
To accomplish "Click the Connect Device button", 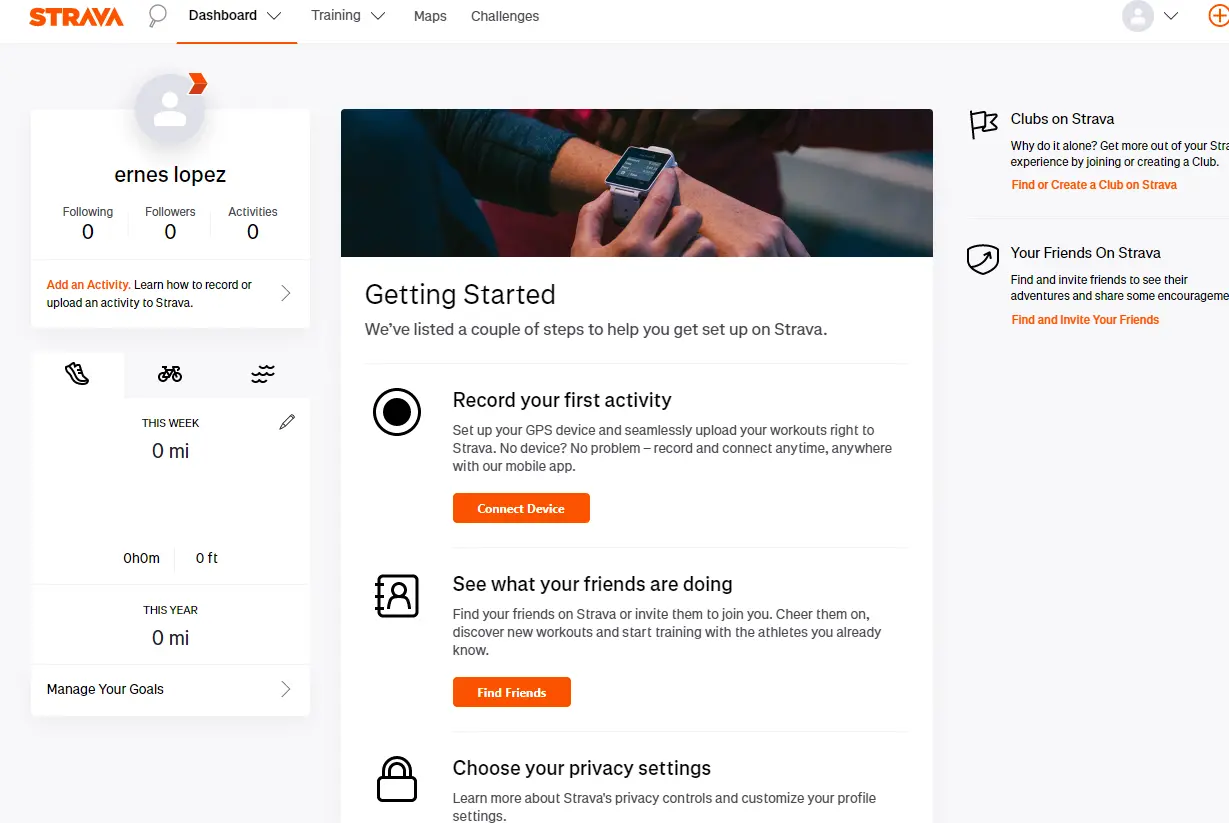I will point(521,508).
